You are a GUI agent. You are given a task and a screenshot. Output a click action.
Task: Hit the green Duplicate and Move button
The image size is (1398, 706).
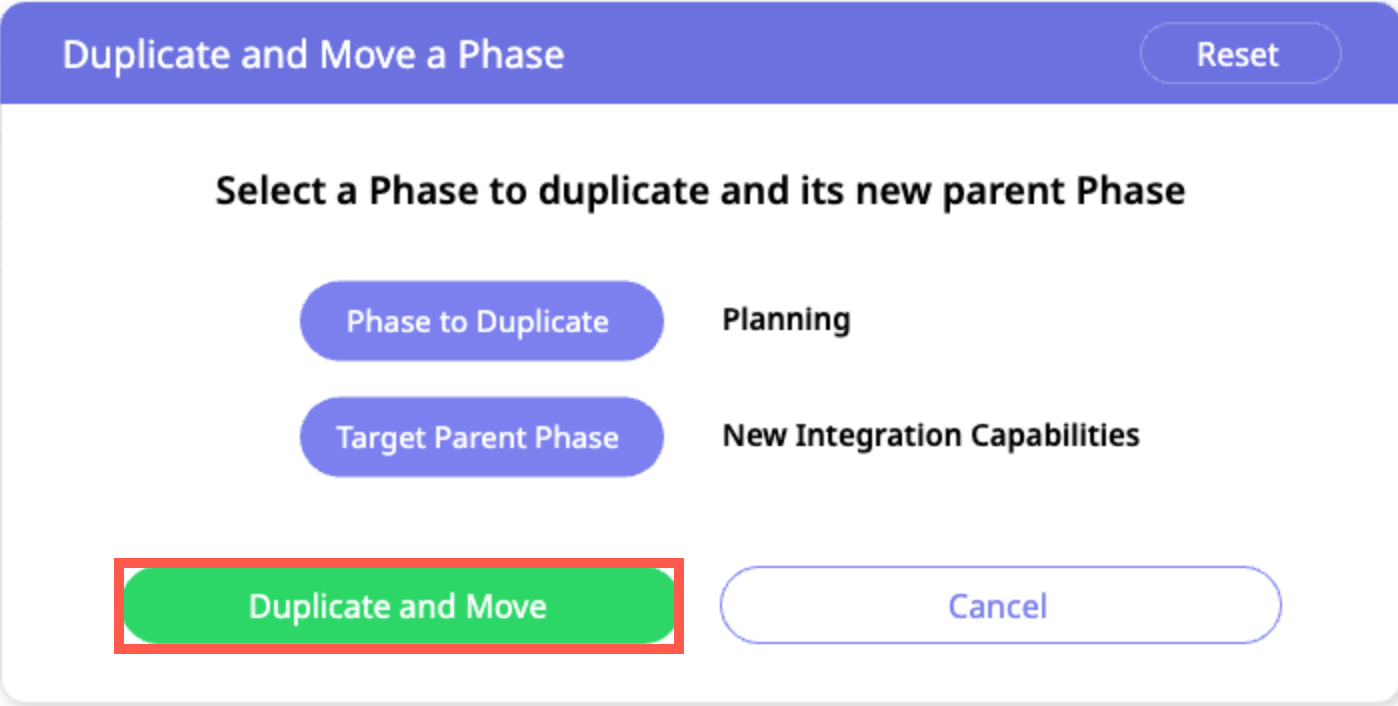point(398,606)
